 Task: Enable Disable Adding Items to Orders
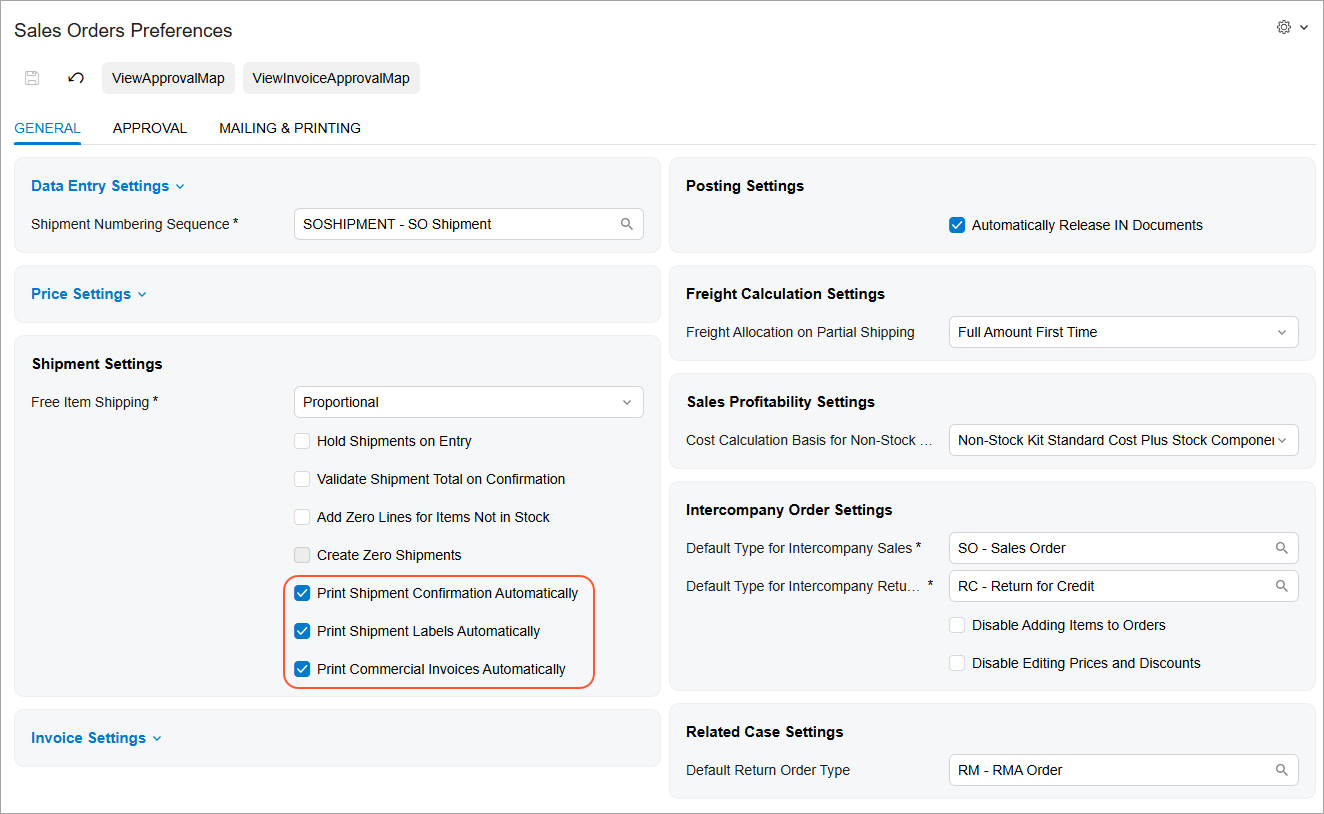[957, 625]
